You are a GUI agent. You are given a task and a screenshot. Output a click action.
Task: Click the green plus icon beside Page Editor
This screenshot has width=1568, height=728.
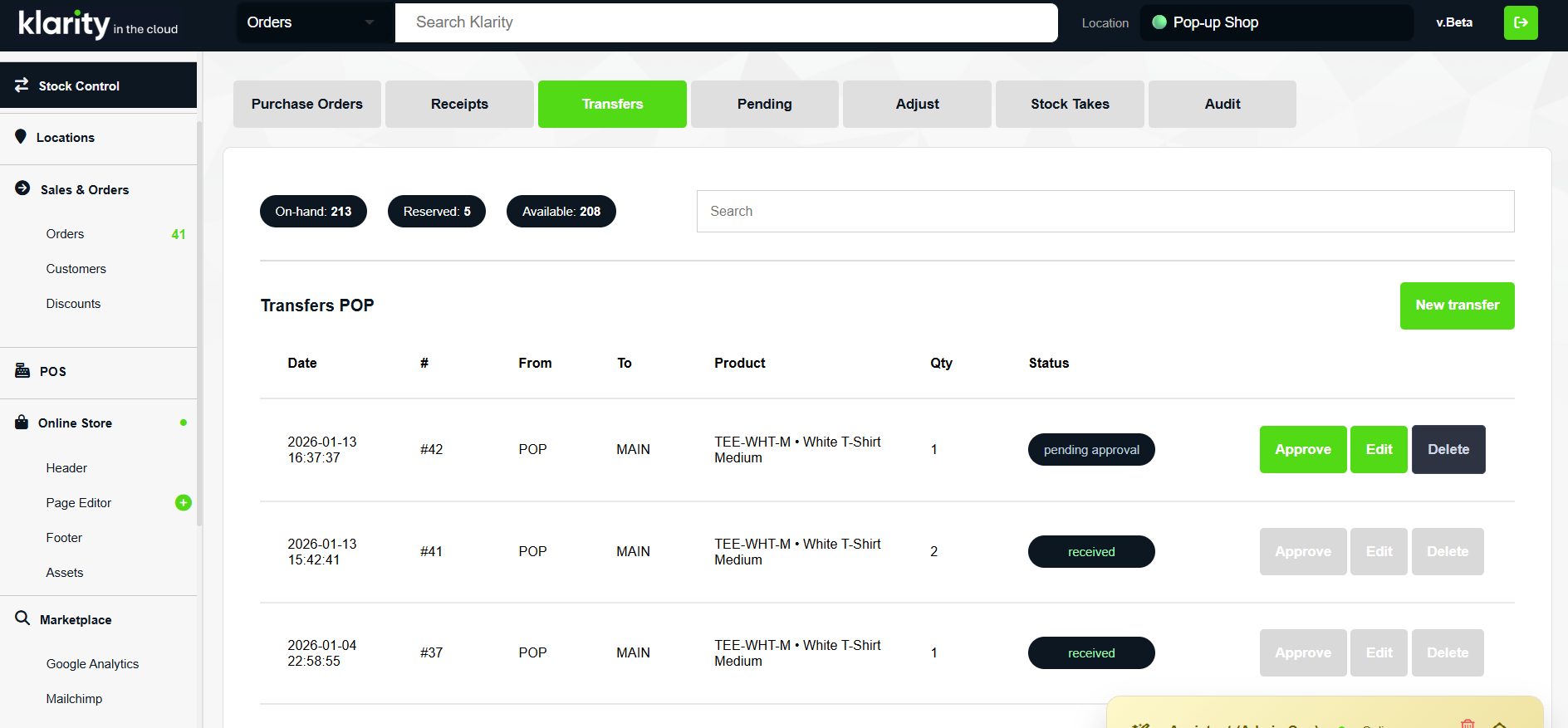click(184, 502)
